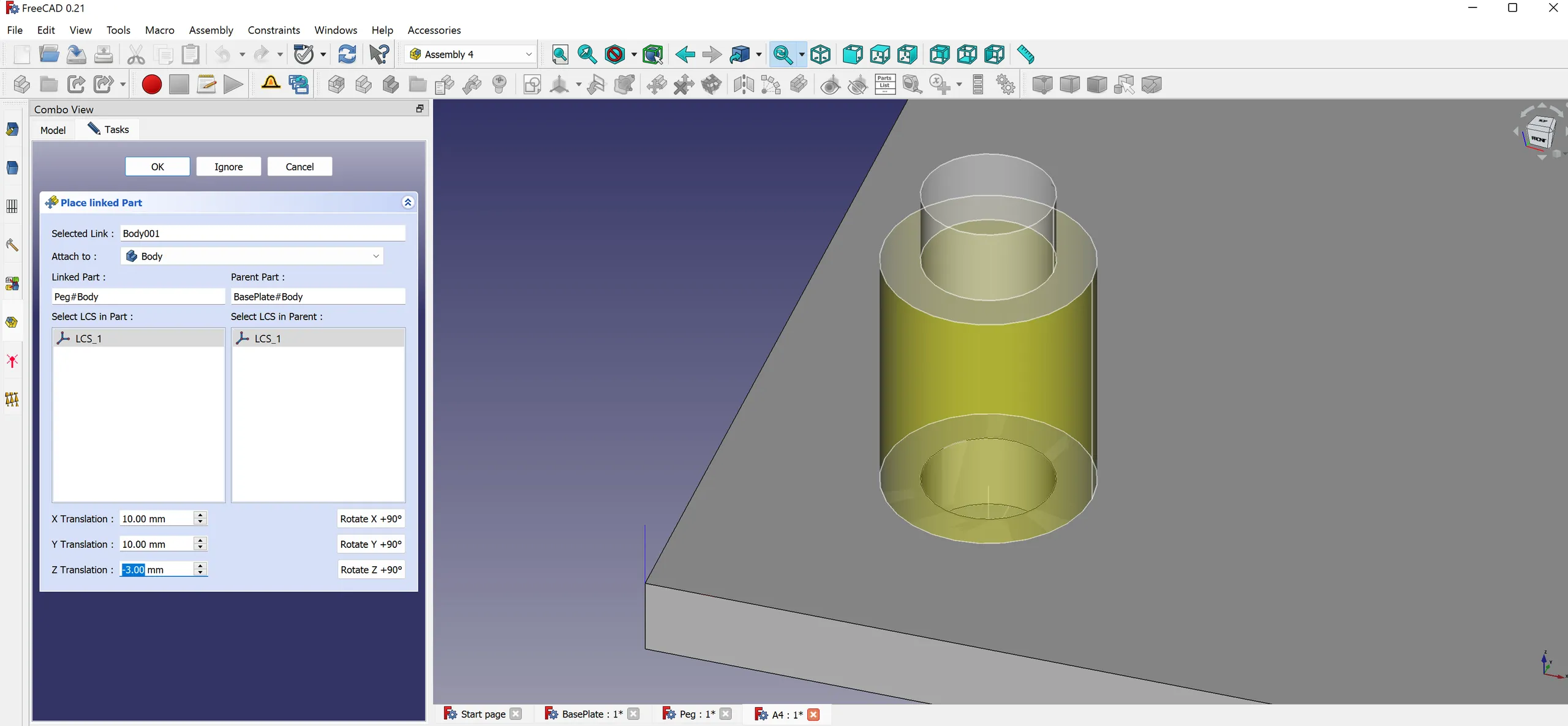Viewport: 1568px width, 726px height.
Task: Click the Refresh recompute icon
Action: [x=347, y=54]
